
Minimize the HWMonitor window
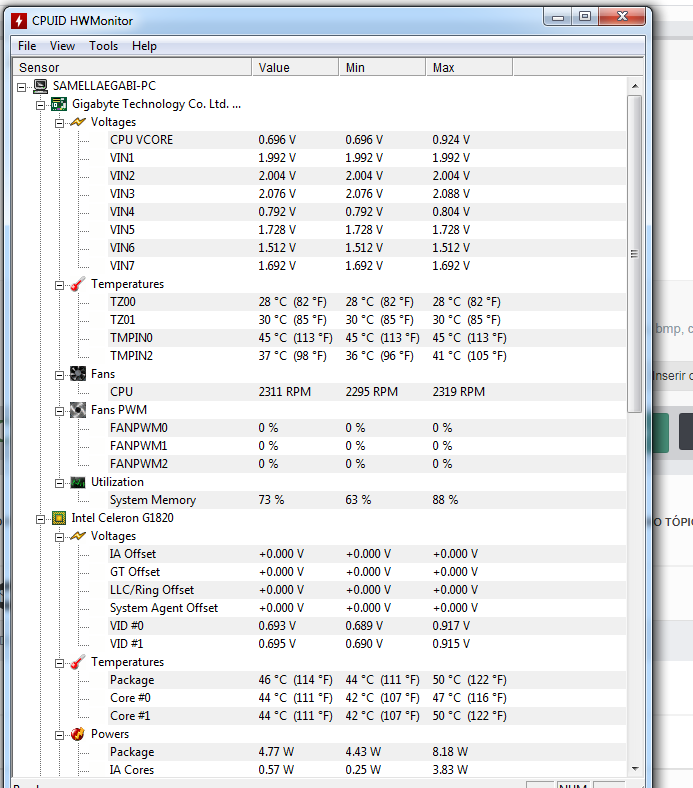click(x=558, y=18)
